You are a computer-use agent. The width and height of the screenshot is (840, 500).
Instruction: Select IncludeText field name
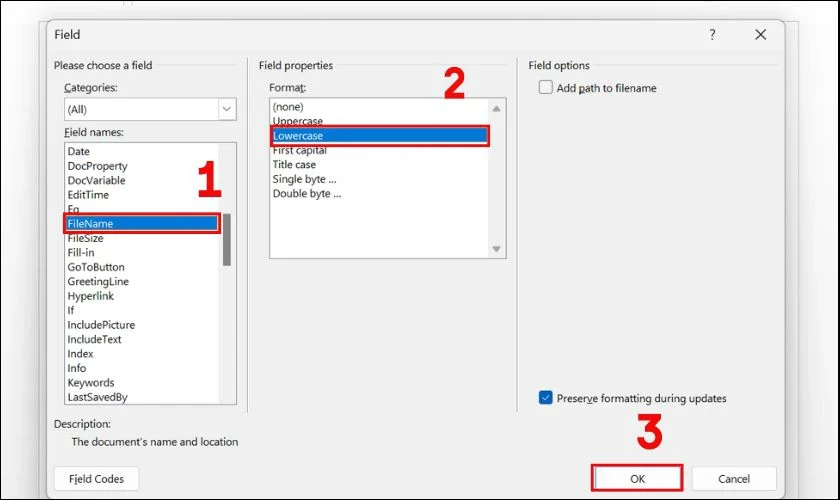coord(141,340)
